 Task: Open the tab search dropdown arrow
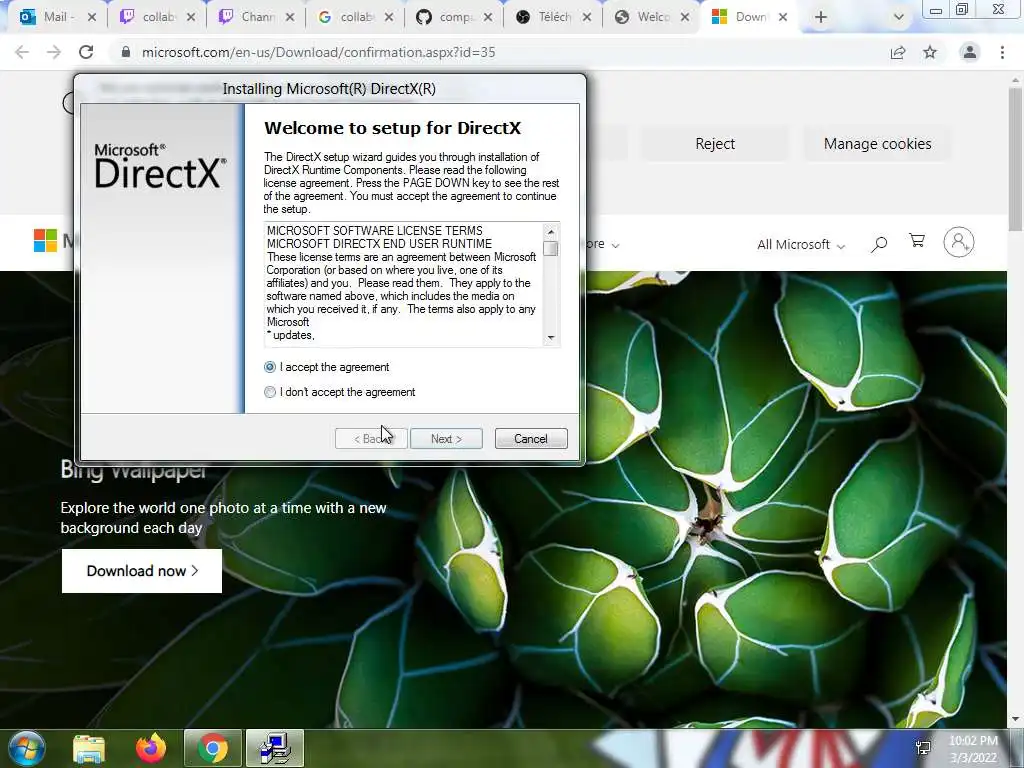click(899, 18)
